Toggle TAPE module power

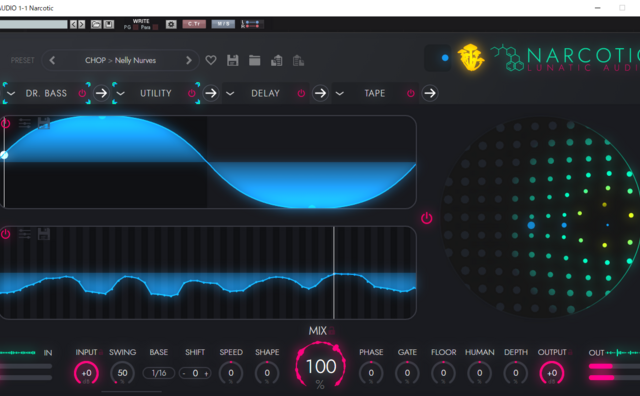(x=411, y=93)
